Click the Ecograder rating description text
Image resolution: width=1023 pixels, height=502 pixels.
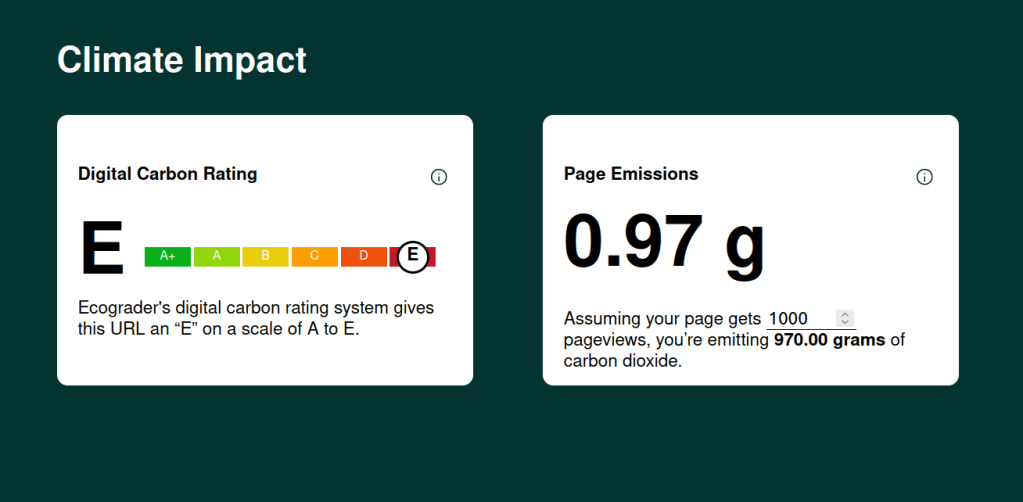coord(255,318)
